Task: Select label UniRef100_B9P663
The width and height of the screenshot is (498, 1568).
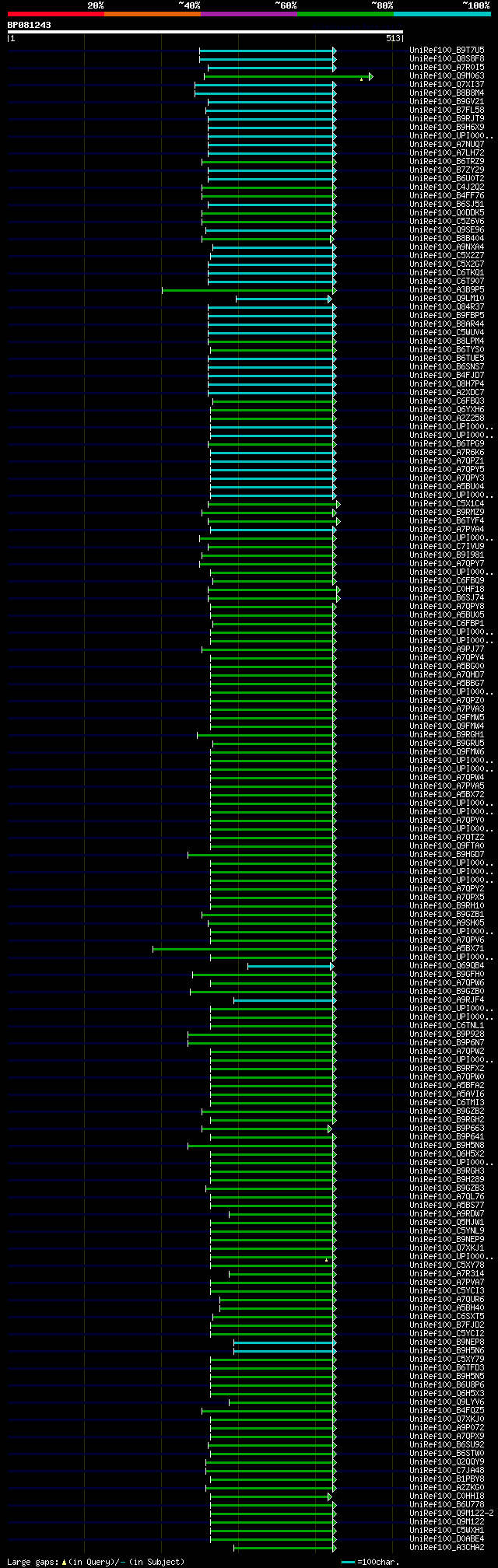Action: pyautogui.click(x=447, y=1128)
